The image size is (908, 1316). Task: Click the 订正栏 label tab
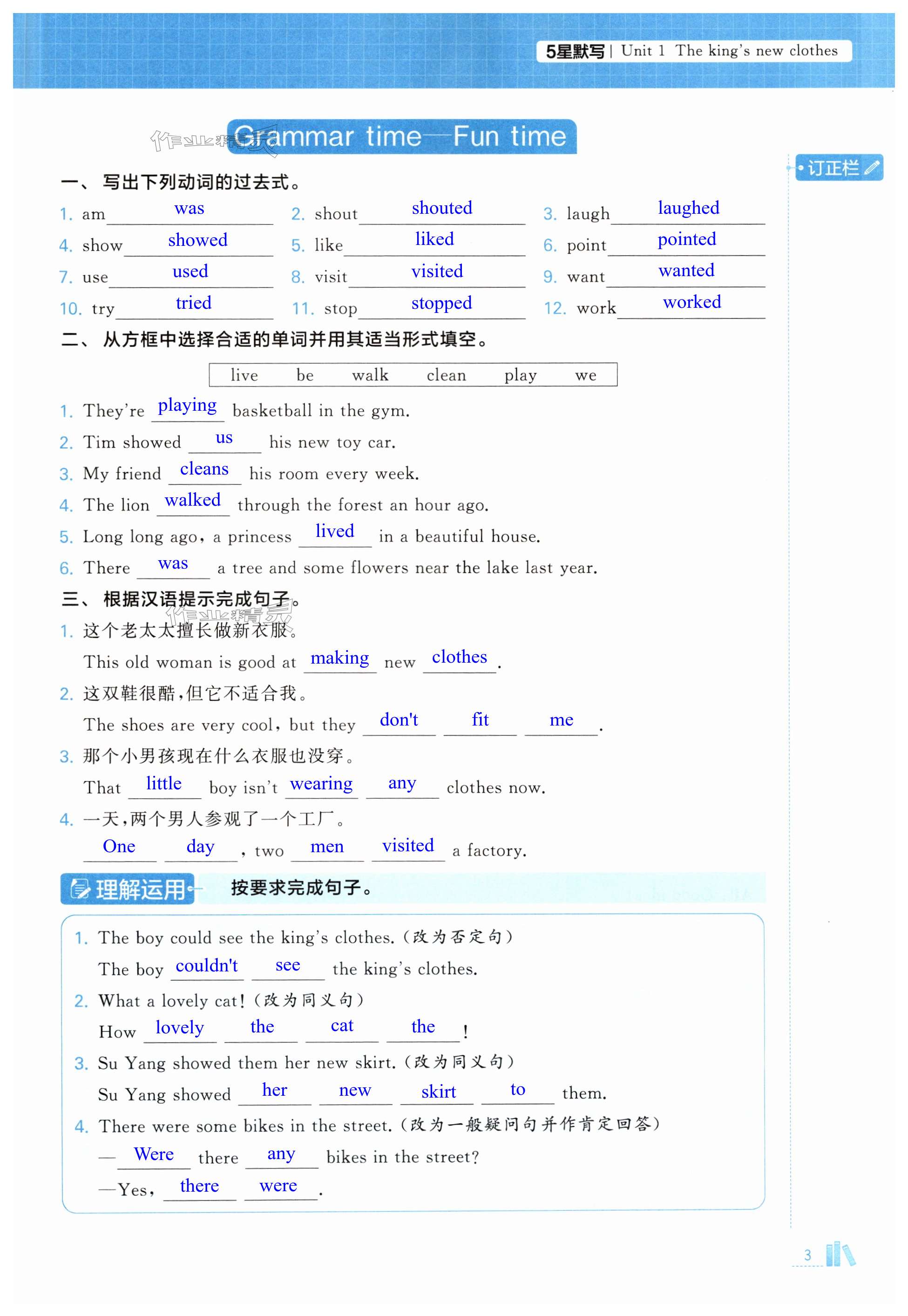pos(833,168)
